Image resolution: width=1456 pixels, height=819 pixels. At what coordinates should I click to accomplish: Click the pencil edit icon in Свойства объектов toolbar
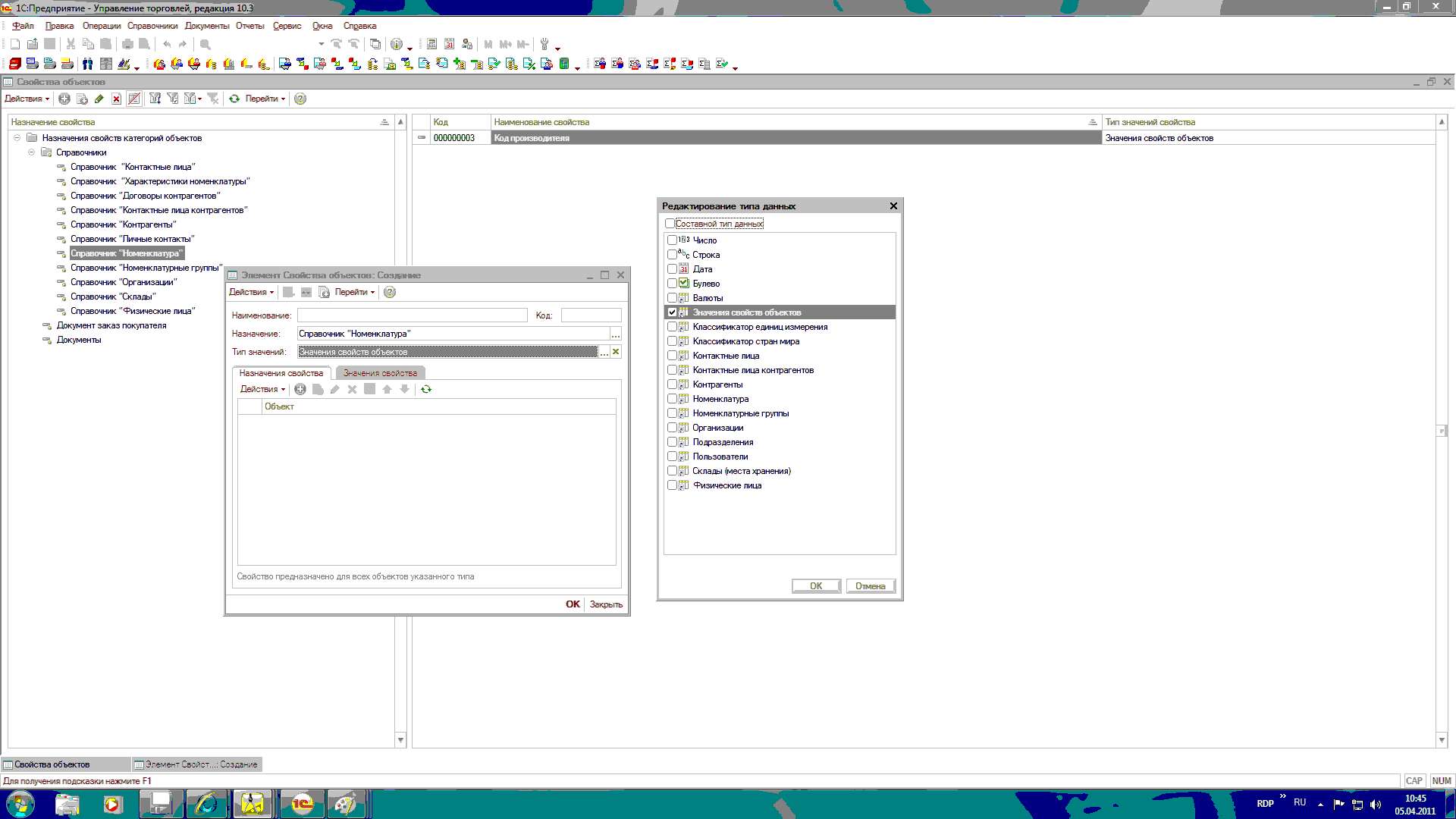click(x=99, y=99)
